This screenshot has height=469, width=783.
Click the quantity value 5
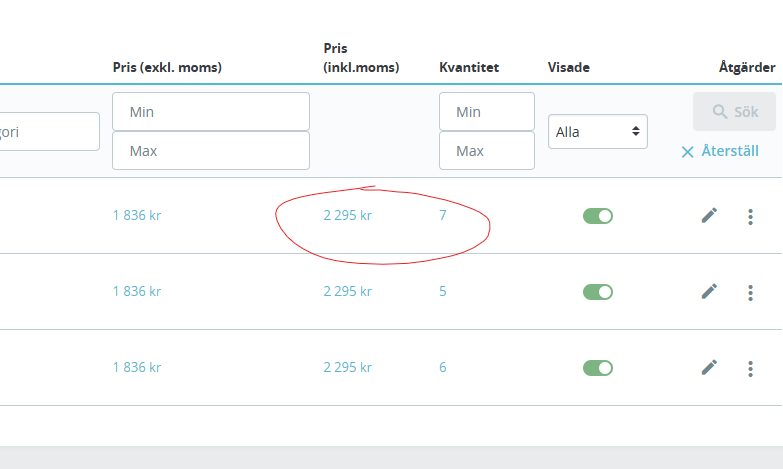pyautogui.click(x=442, y=291)
